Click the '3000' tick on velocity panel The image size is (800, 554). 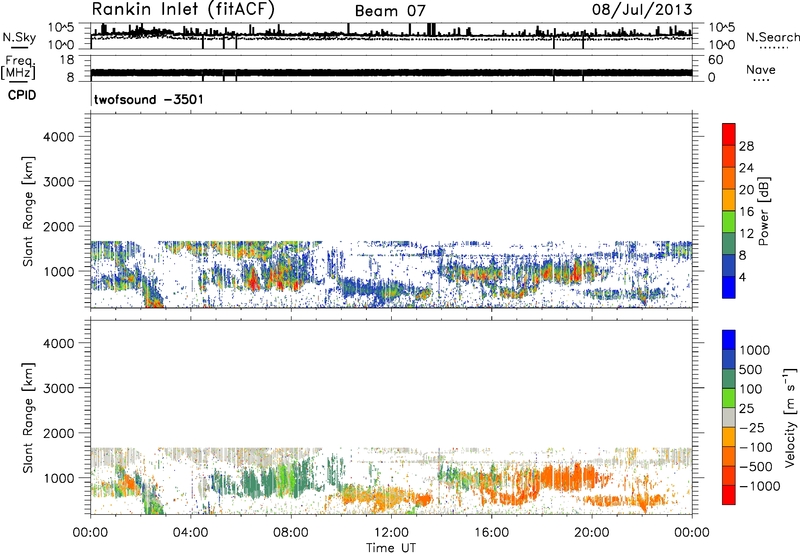click(x=58, y=388)
